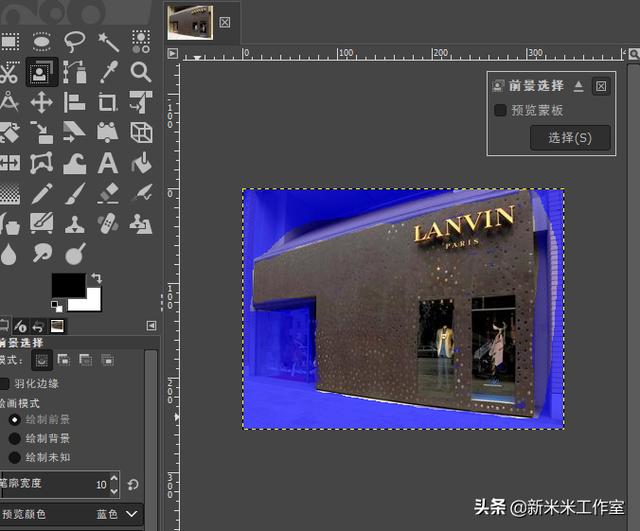
Task: Select the Scissors Select tool
Action: point(9,72)
